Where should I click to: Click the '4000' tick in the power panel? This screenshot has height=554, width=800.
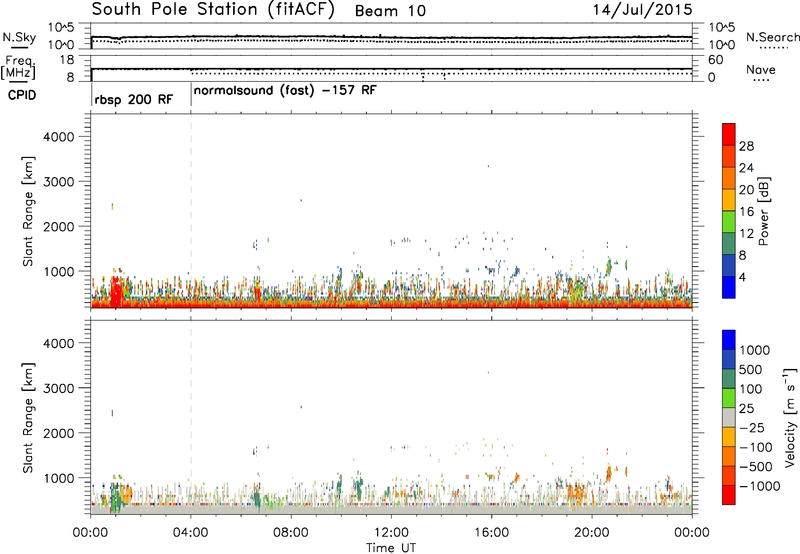pyautogui.click(x=58, y=137)
